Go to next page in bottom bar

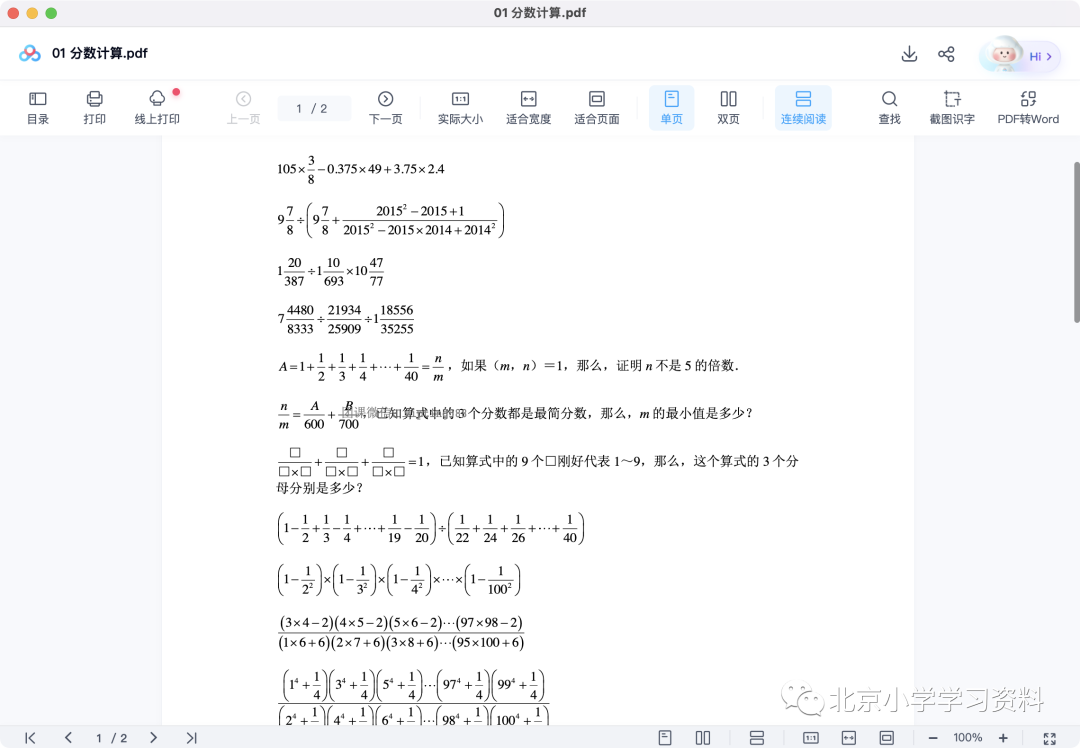click(154, 738)
